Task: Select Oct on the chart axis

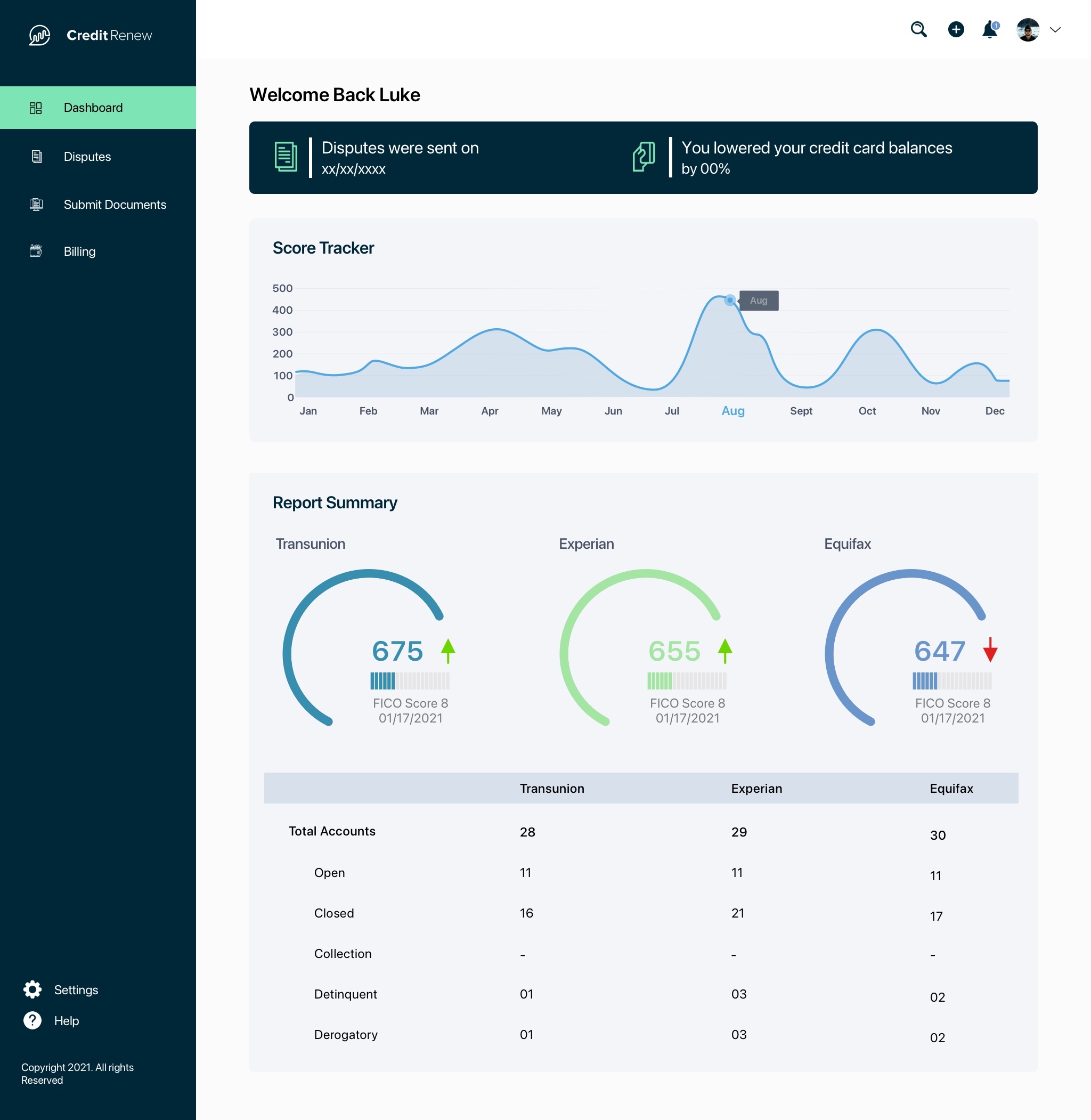Action: 867,411
